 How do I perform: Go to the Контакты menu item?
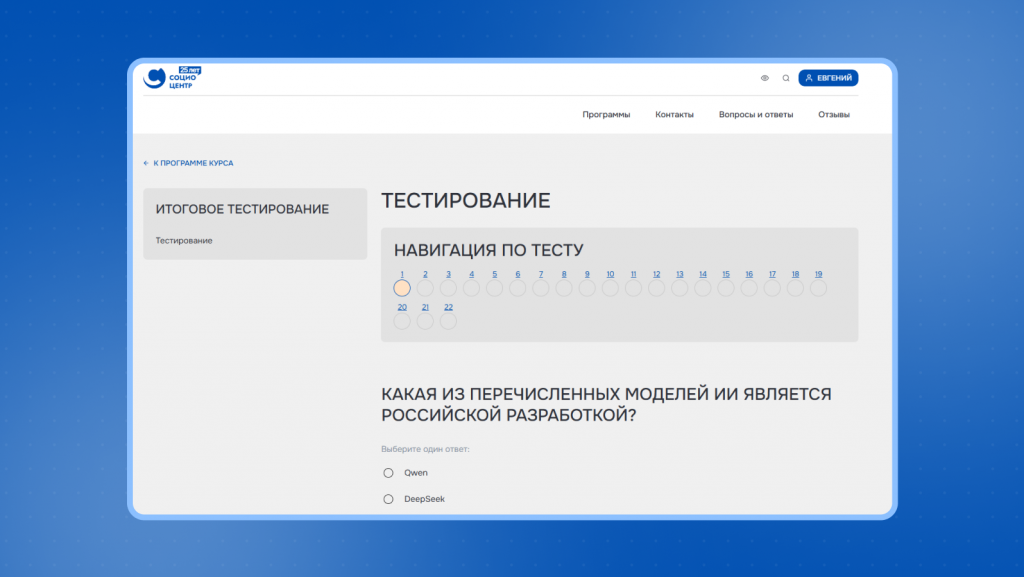coord(674,114)
